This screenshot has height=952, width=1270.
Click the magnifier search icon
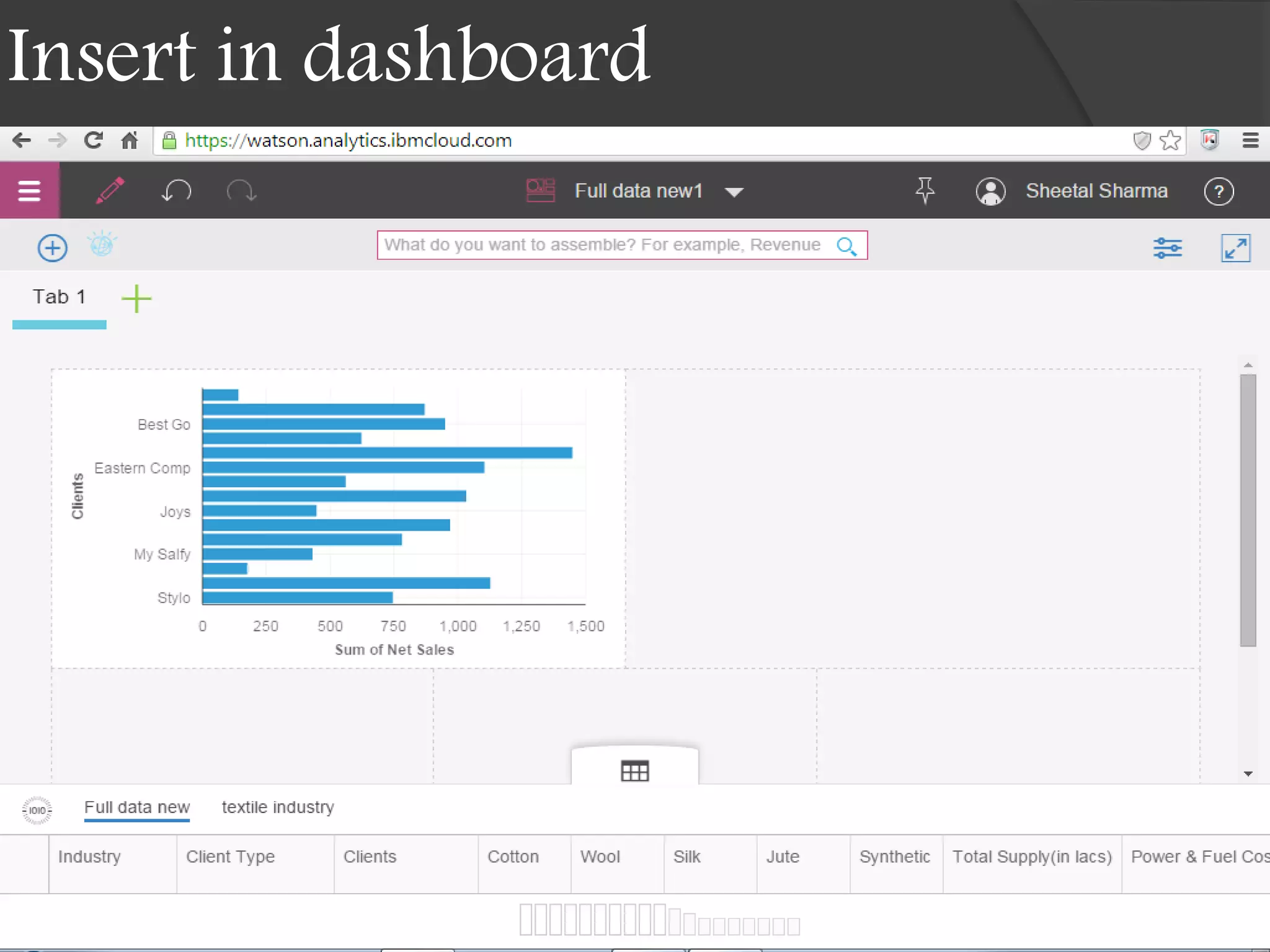click(846, 246)
